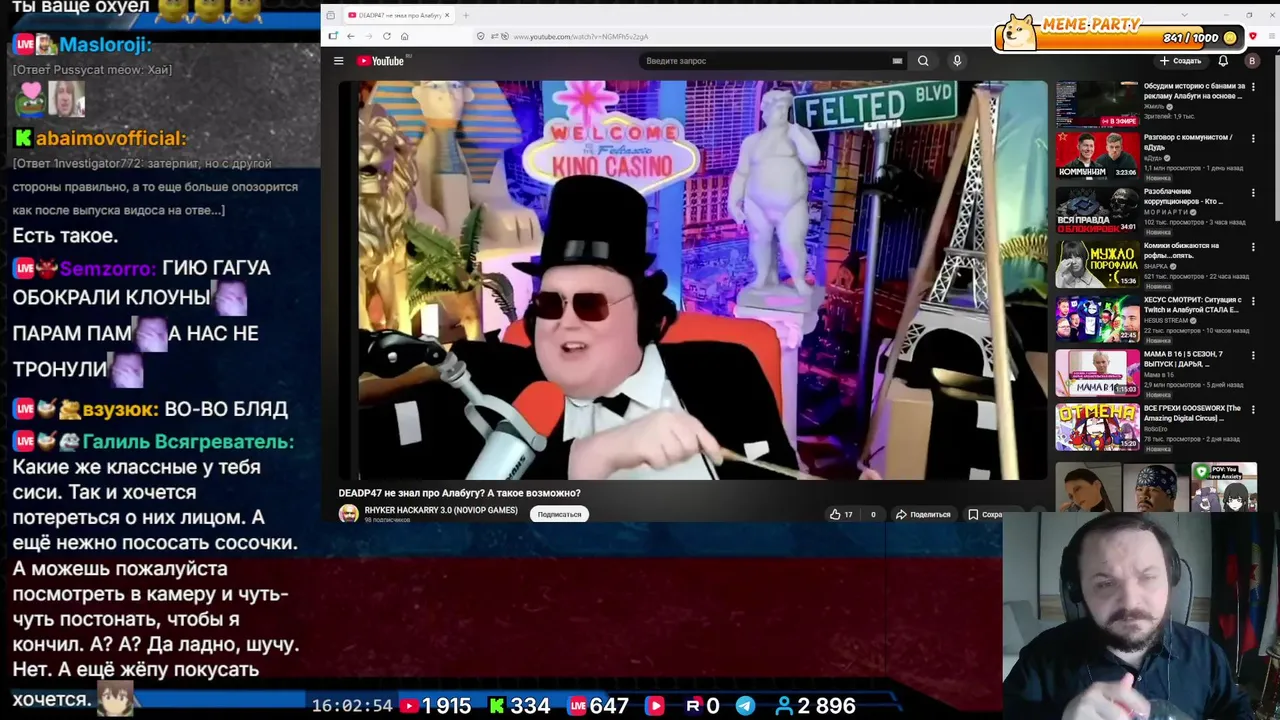Open options menu for Комики обижаются video
This screenshot has width=1280, height=720.
click(1253, 247)
